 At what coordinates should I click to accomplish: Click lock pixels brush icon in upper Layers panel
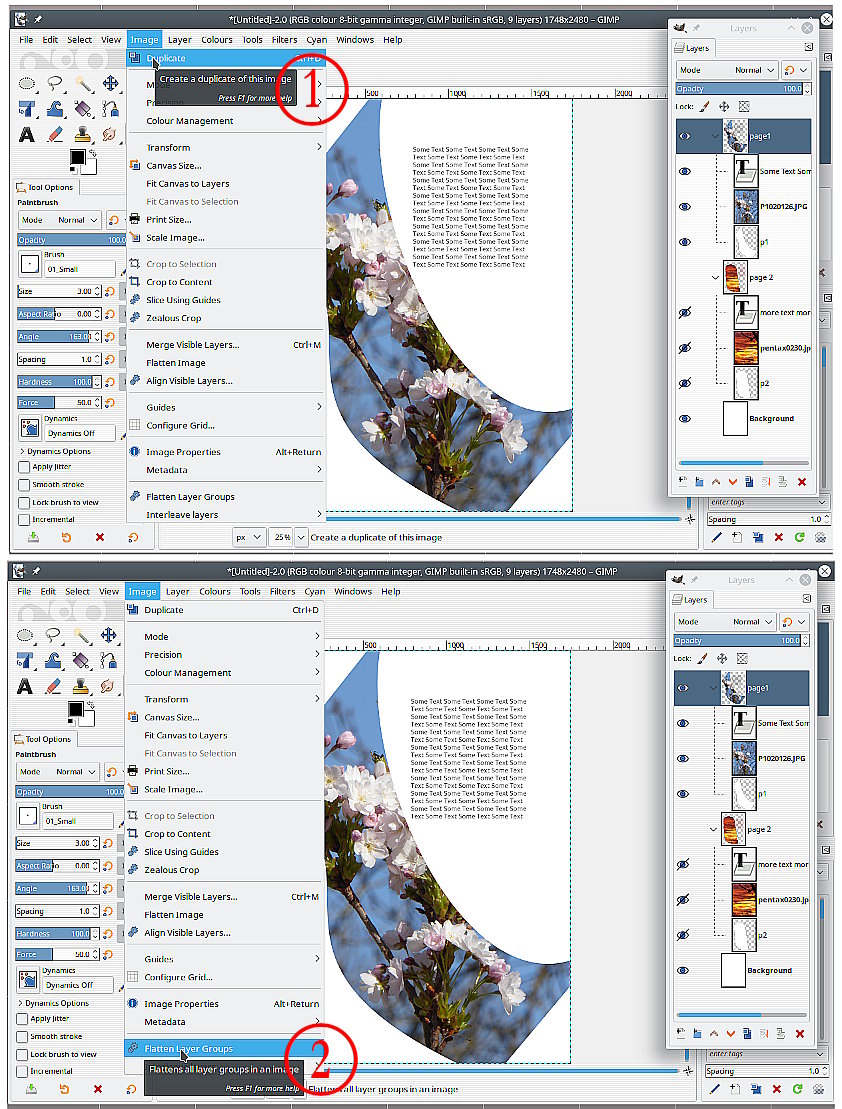[704, 107]
